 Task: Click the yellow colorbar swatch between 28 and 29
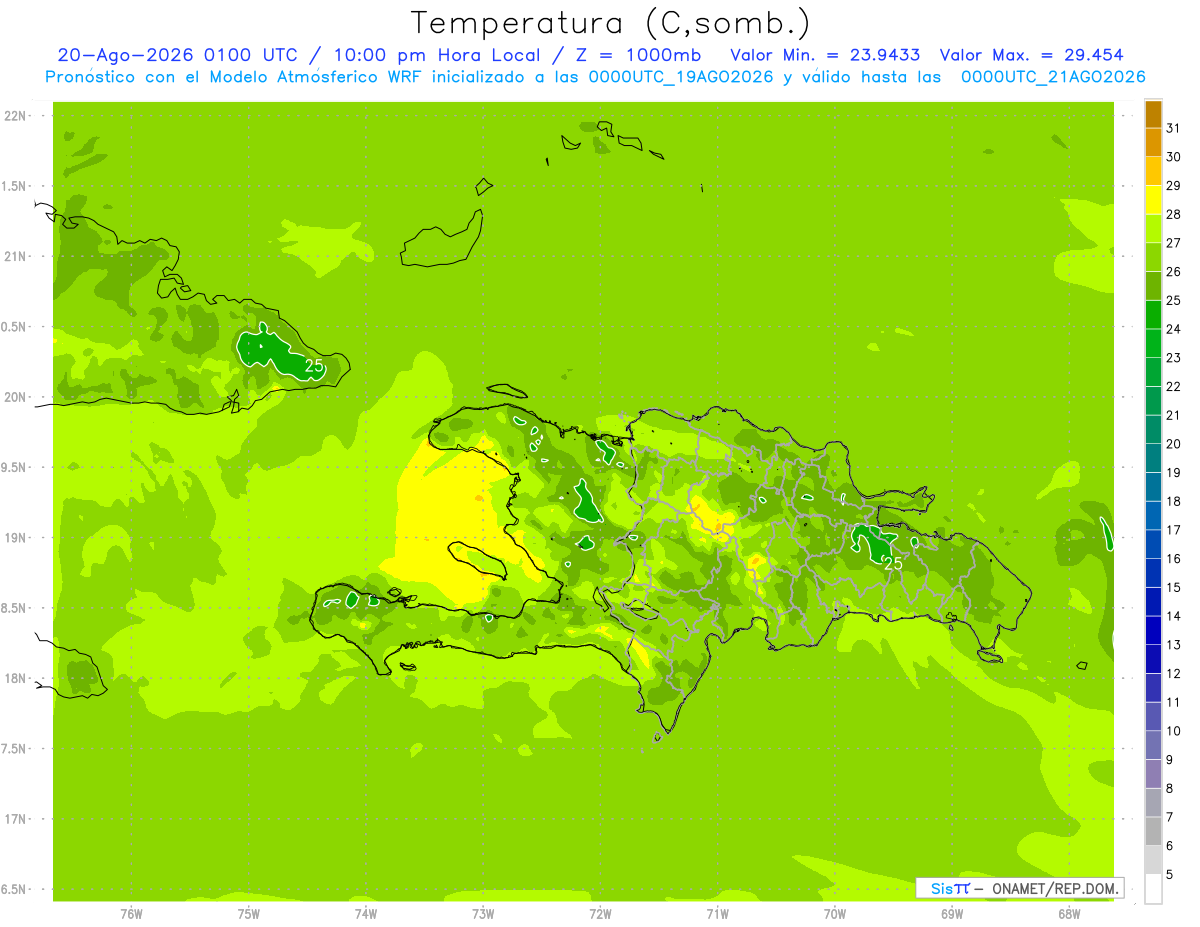coord(1153,200)
